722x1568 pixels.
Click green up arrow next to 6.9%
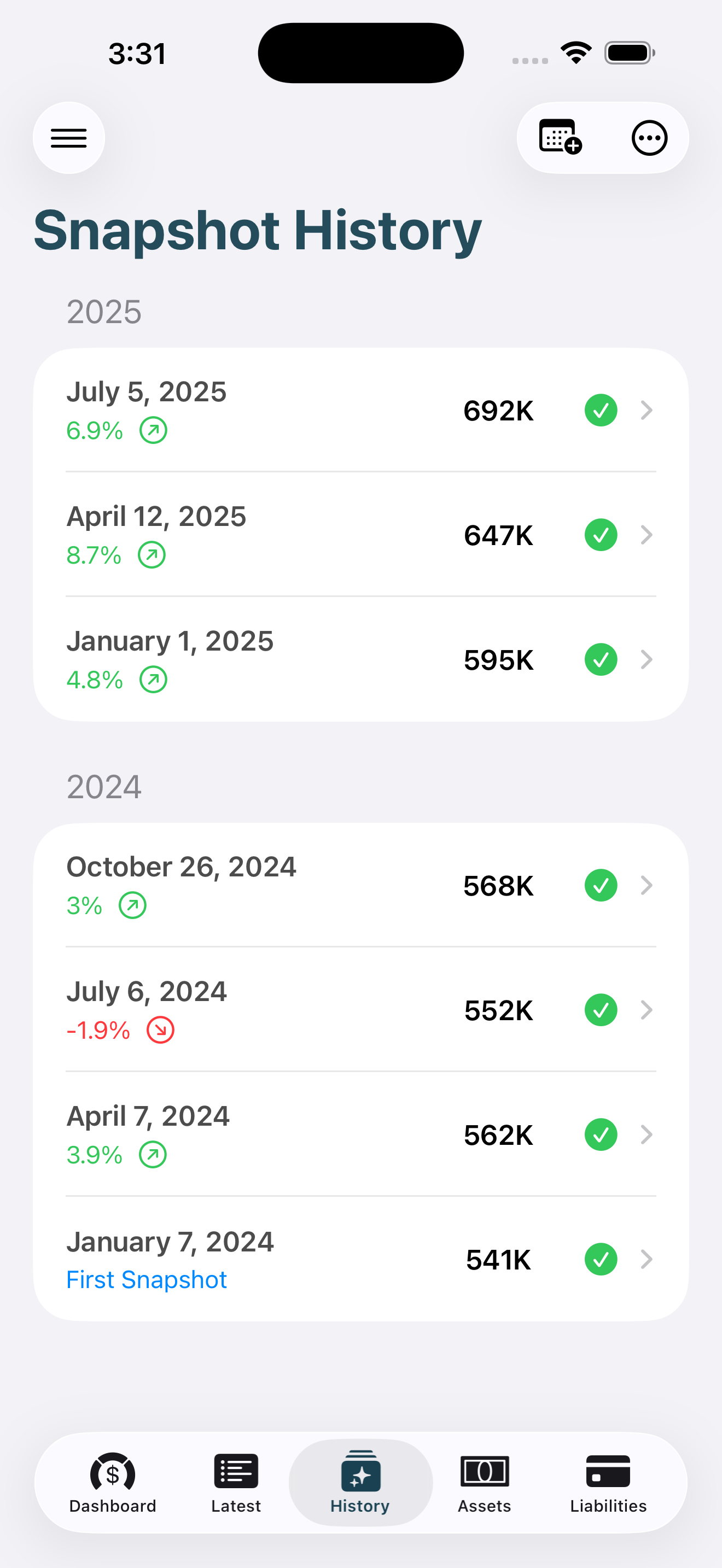point(153,430)
